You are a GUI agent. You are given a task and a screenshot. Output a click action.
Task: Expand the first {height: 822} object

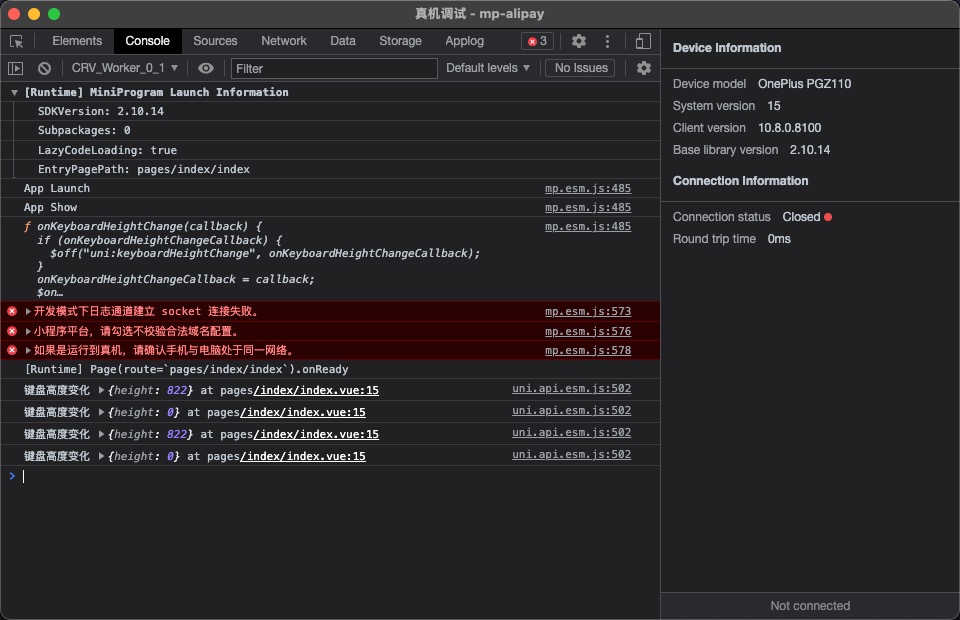pyautogui.click(x=101, y=390)
